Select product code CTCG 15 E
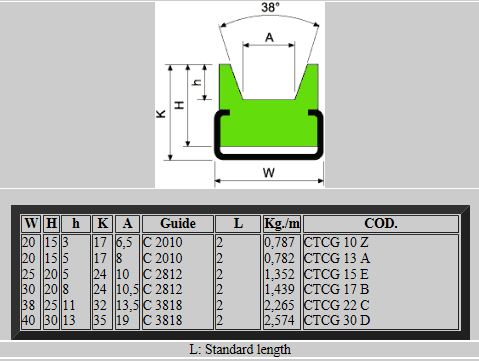 (x=336, y=274)
